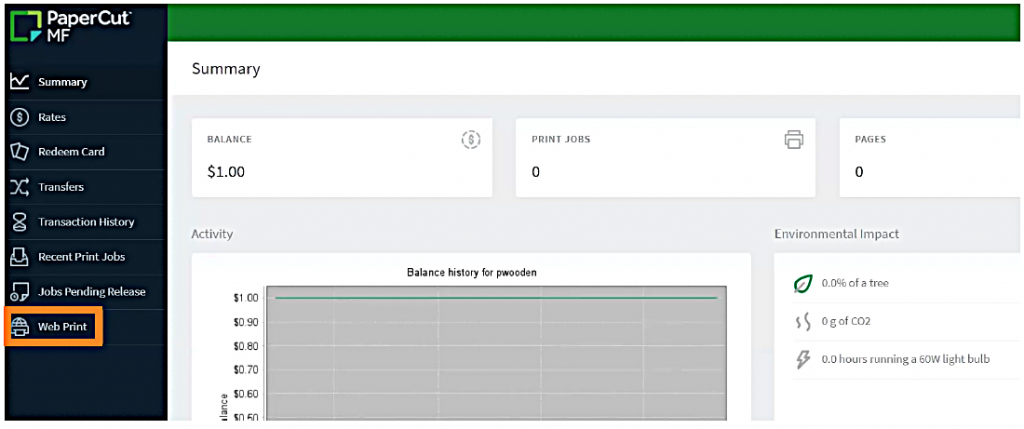This screenshot has width=1024, height=429.
Task: Click the Summary chart icon in sidebar
Action: pos(19,82)
